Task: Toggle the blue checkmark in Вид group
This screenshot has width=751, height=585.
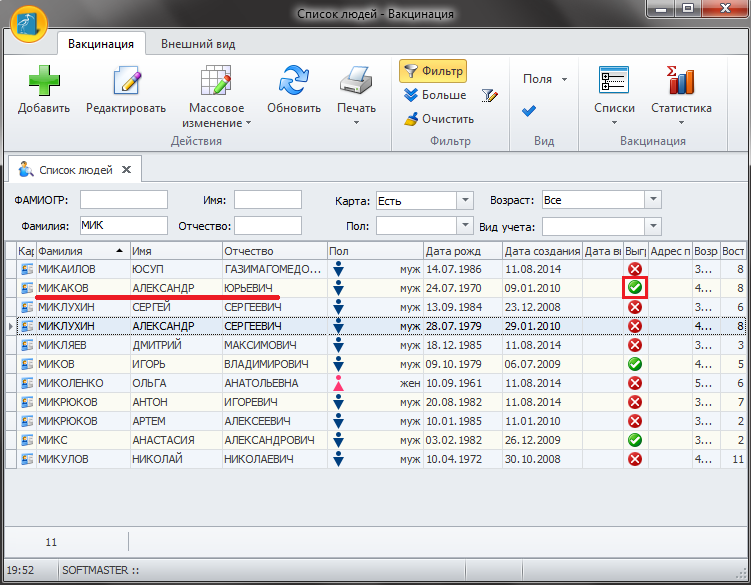Action: tap(529, 111)
